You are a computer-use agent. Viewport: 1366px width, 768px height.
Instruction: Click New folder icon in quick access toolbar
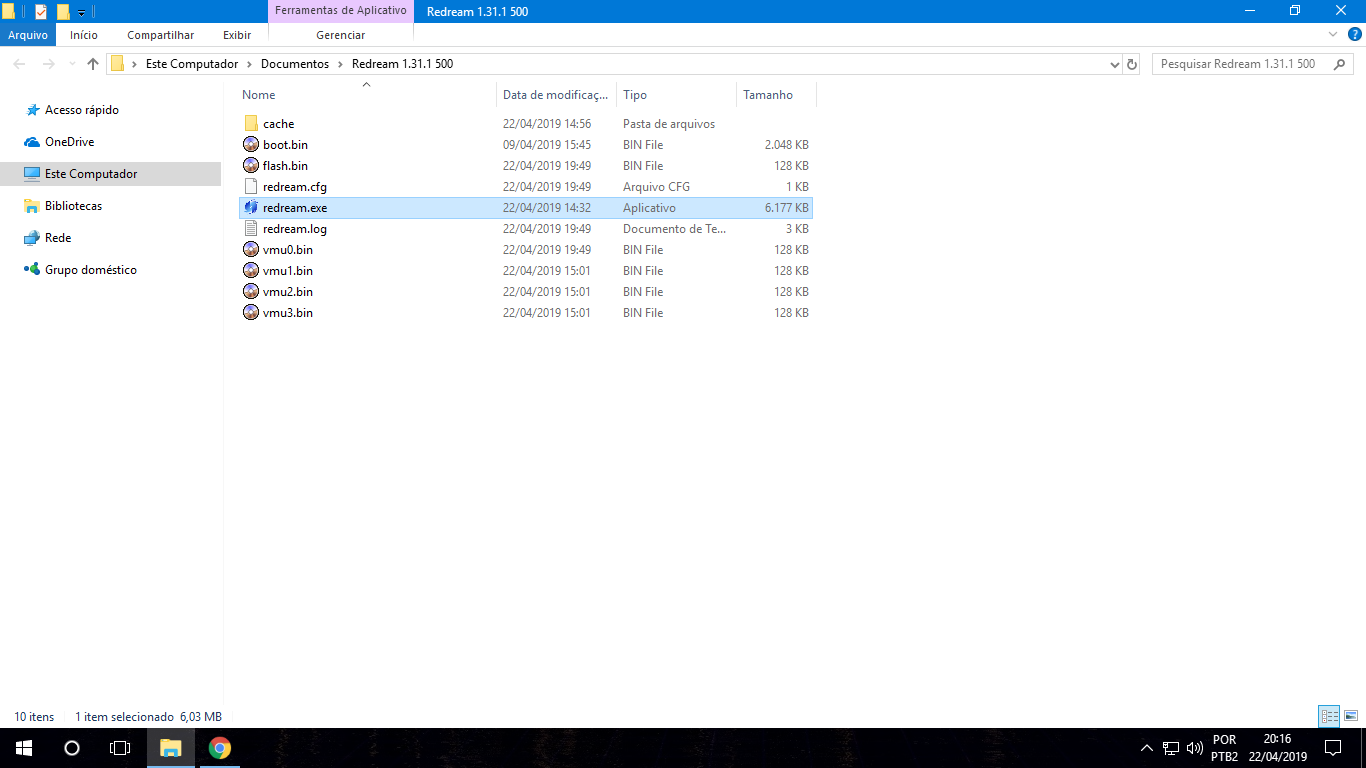click(x=63, y=12)
